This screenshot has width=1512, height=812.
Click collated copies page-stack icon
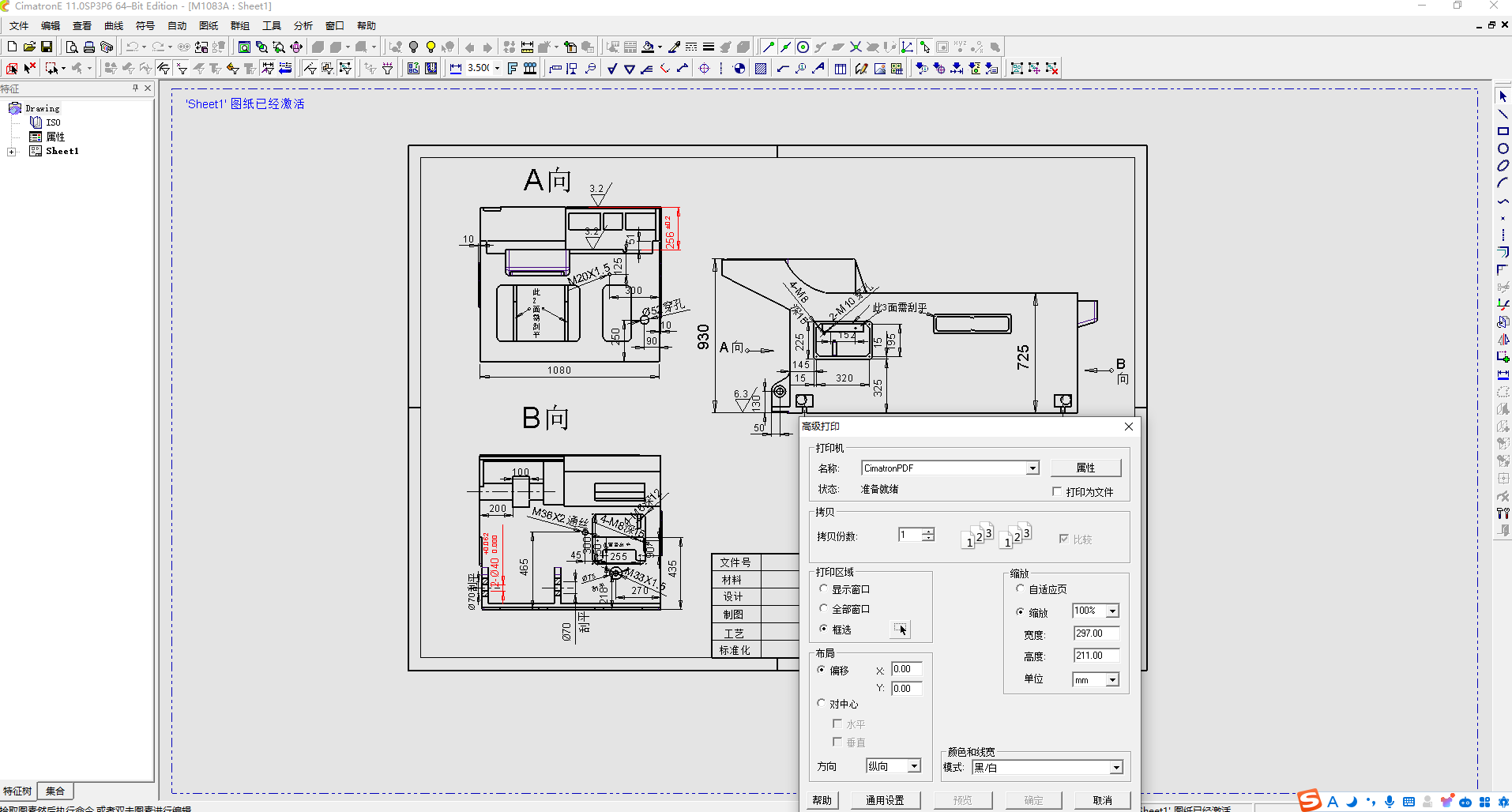(x=978, y=536)
